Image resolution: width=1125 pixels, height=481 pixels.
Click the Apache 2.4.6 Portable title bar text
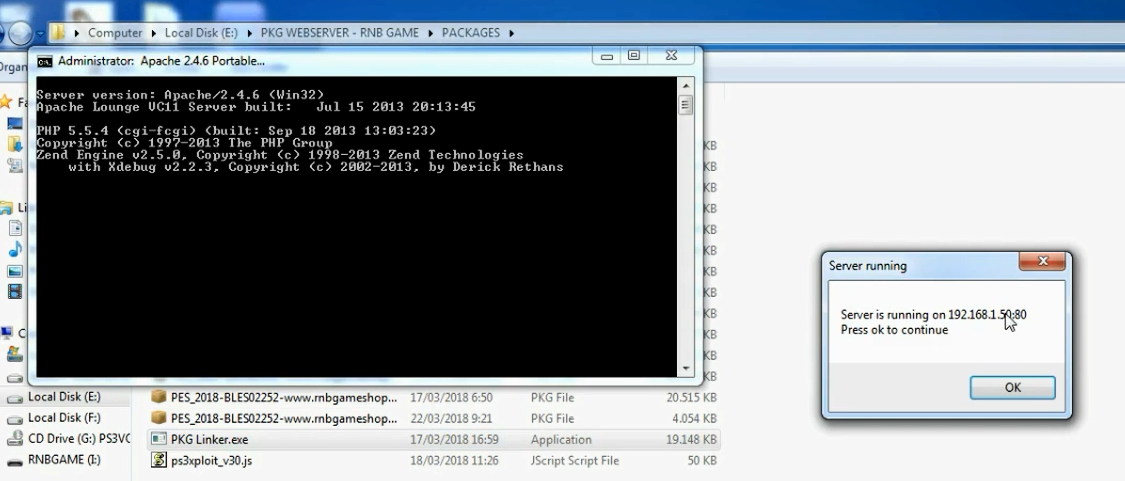tap(161, 61)
